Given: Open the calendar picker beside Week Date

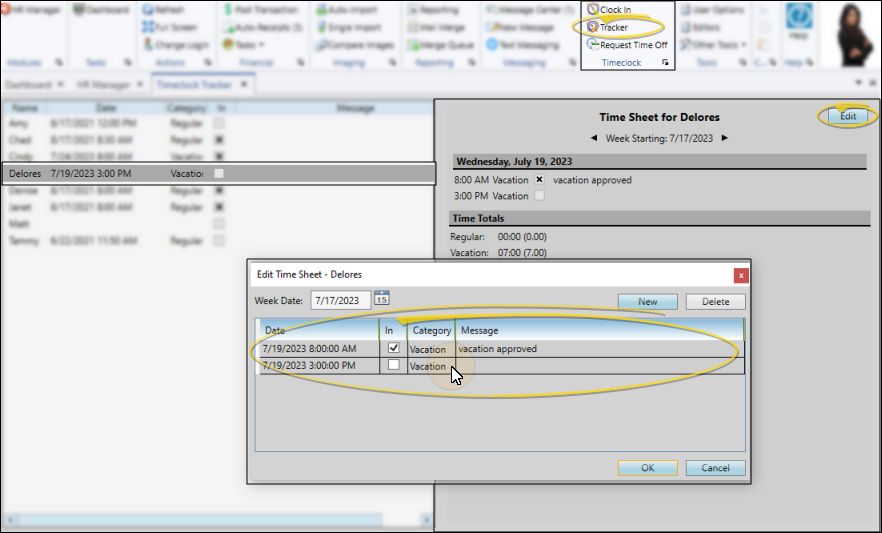Looking at the screenshot, I should point(381,298).
